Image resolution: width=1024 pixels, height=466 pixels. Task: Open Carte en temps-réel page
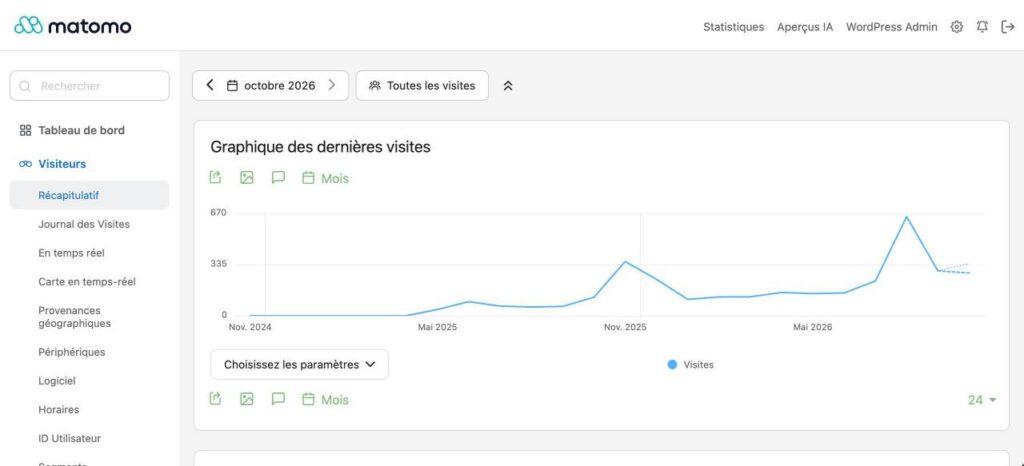click(87, 281)
